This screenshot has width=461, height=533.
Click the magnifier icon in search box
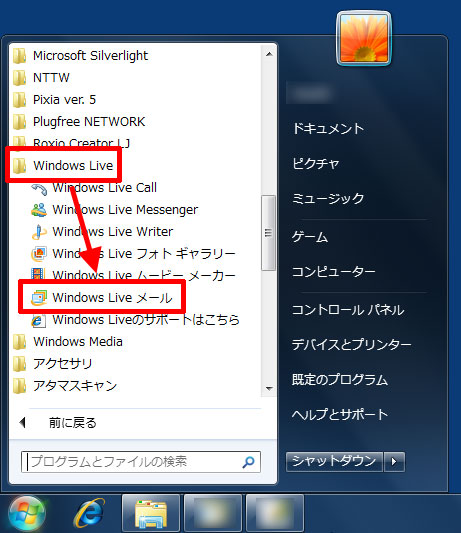[249, 462]
